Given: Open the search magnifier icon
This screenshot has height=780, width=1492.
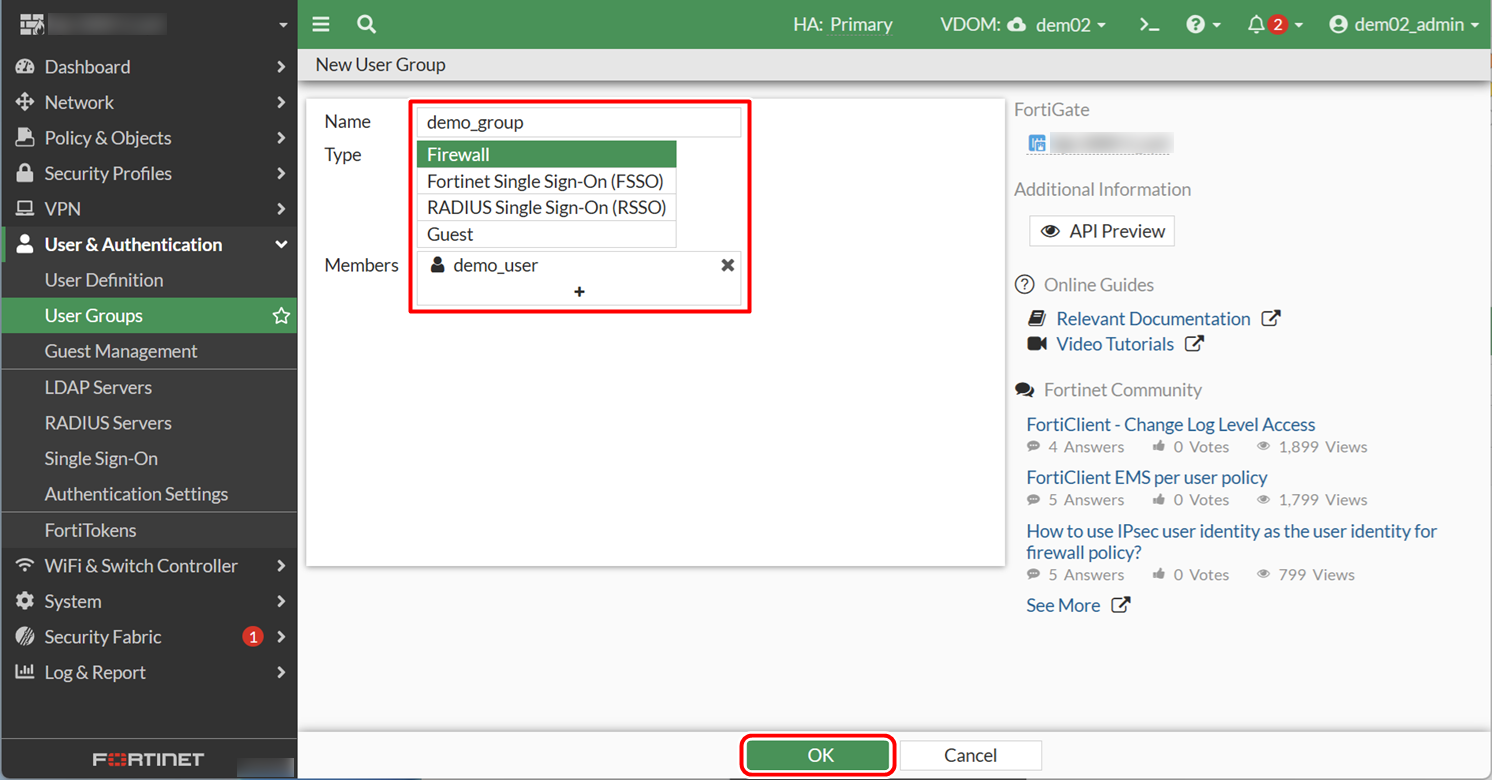Looking at the screenshot, I should [366, 24].
